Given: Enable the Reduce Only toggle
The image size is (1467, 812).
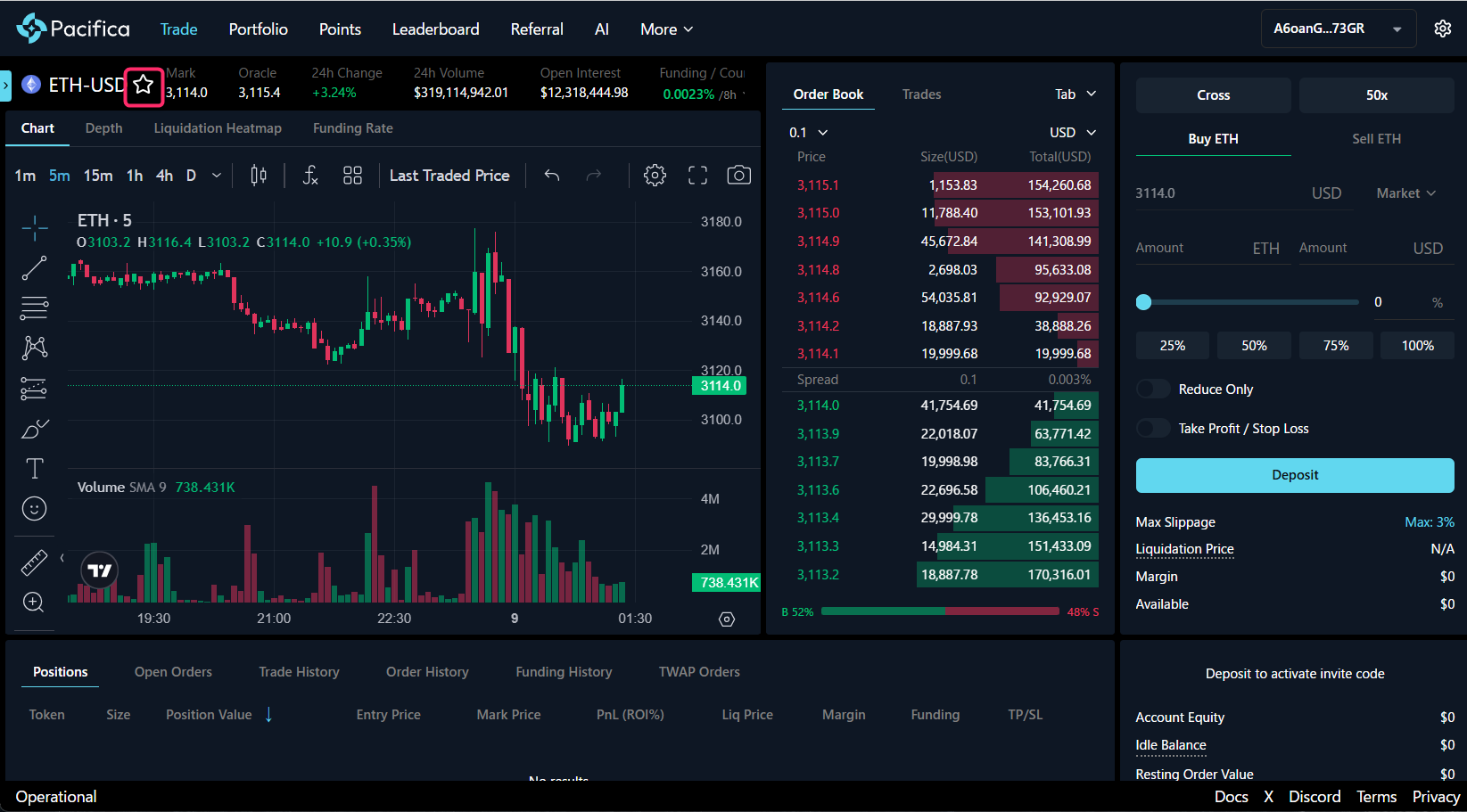Looking at the screenshot, I should (x=1153, y=390).
